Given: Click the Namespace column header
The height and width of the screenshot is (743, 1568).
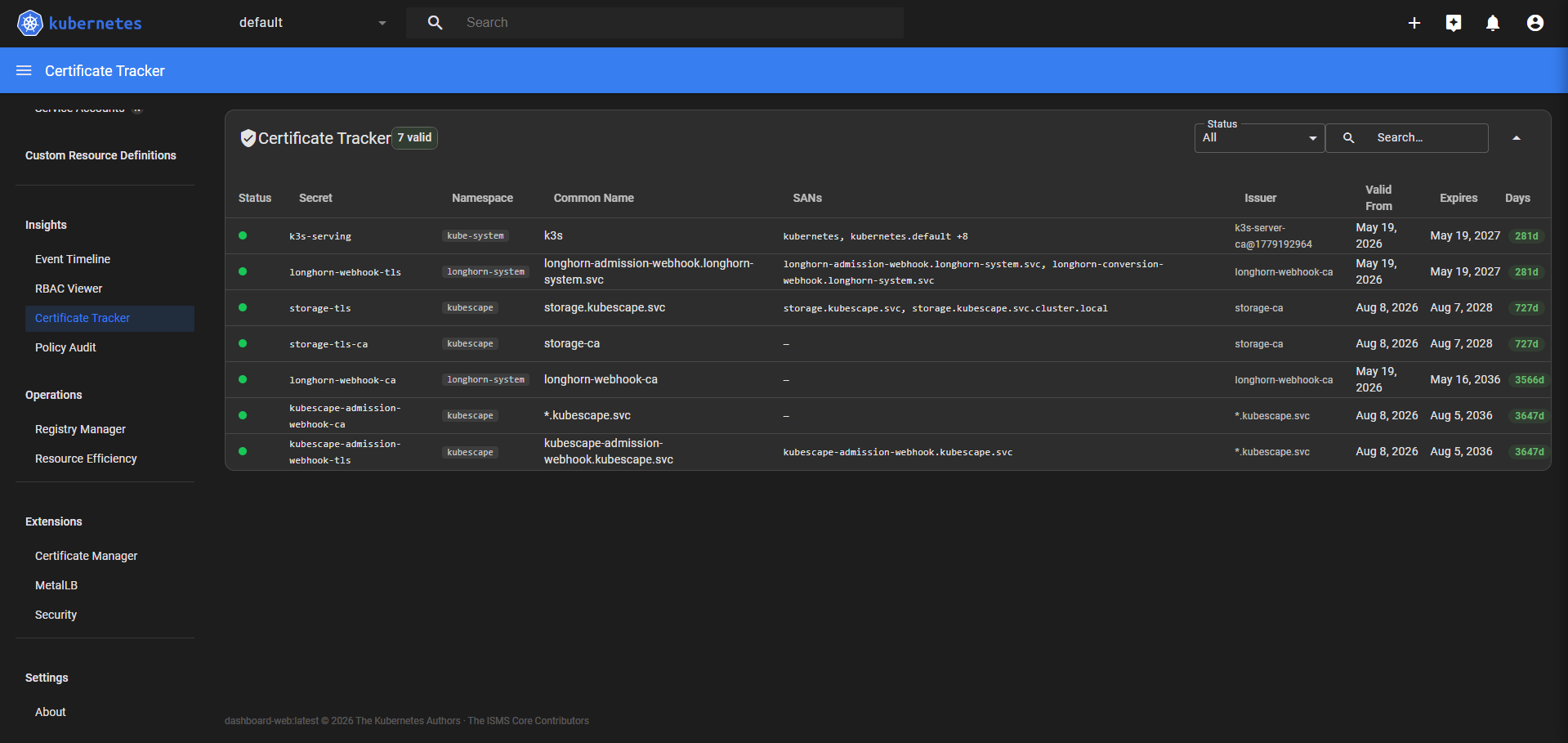Looking at the screenshot, I should tap(483, 198).
